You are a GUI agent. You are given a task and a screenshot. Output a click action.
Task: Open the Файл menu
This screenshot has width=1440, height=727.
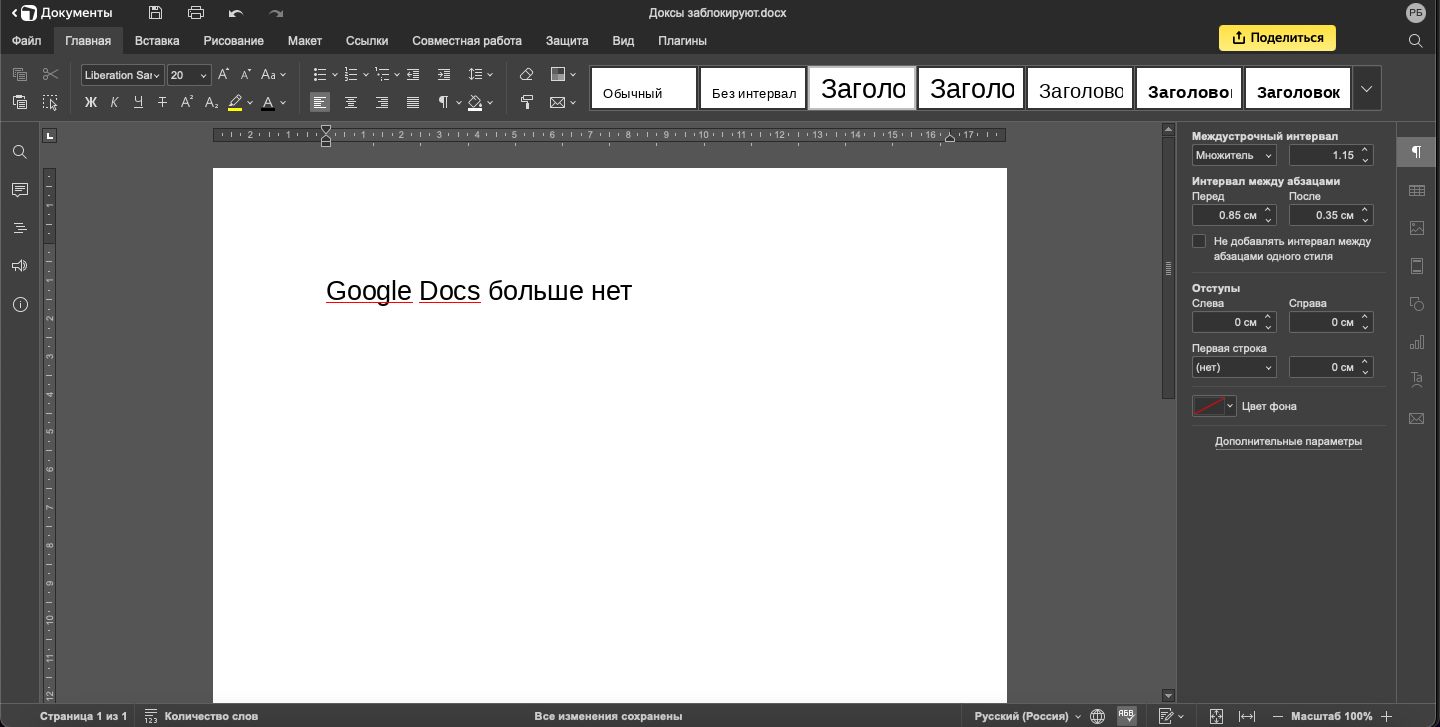coord(27,41)
